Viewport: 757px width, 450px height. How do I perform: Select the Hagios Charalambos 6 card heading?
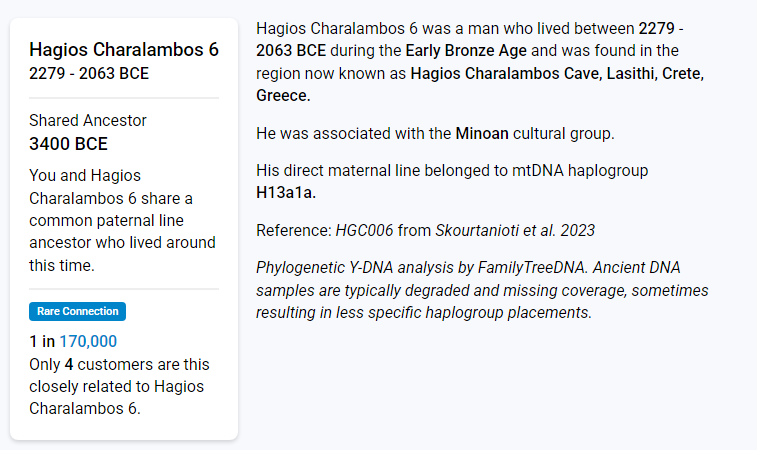[124, 49]
